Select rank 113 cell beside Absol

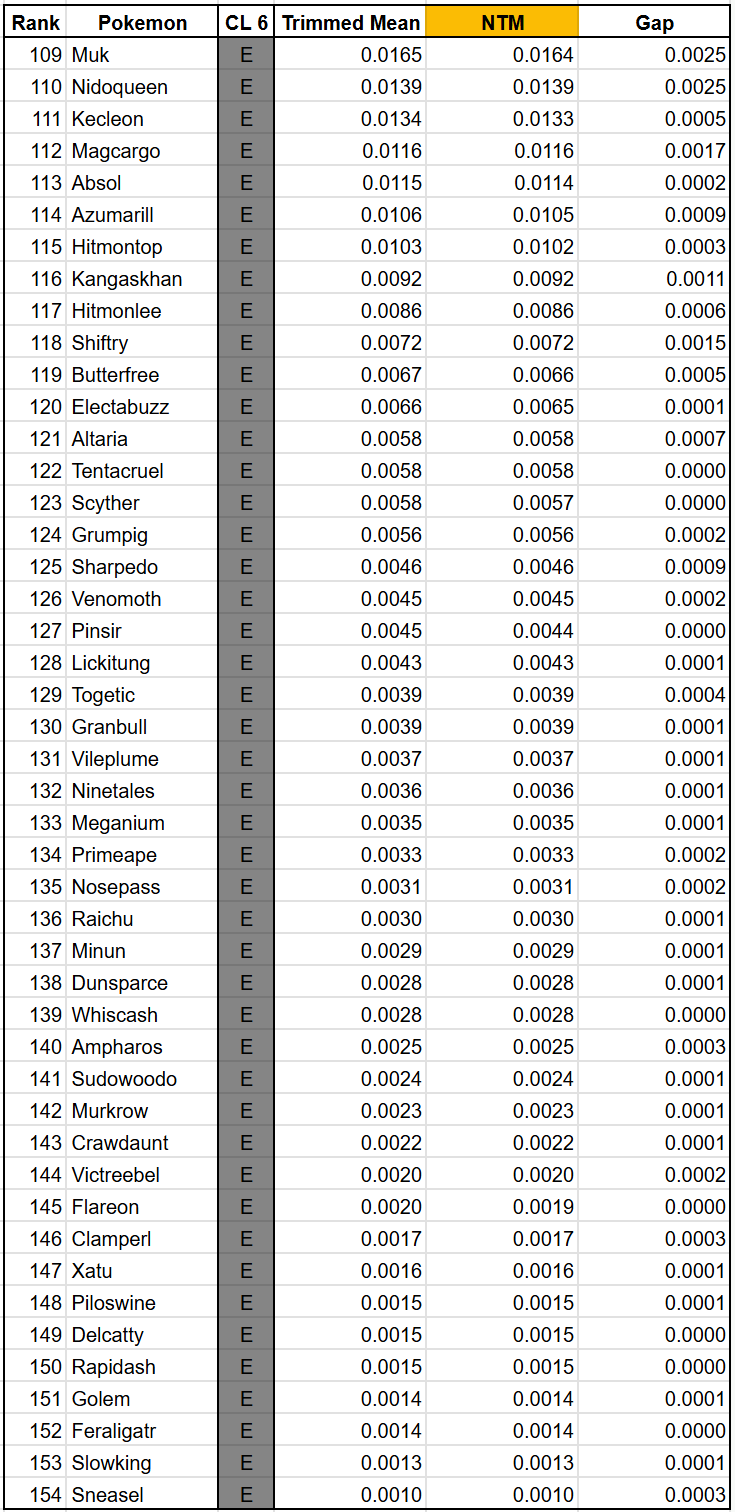(x=35, y=183)
